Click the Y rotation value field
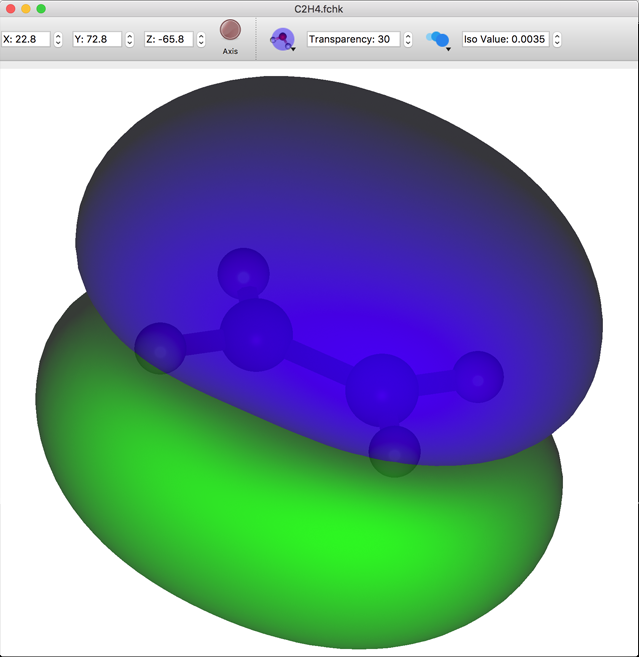 (97, 39)
